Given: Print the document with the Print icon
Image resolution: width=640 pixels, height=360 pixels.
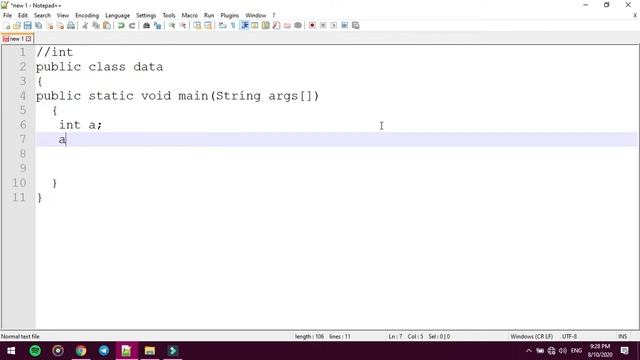Looking at the screenshot, I should (x=71, y=25).
